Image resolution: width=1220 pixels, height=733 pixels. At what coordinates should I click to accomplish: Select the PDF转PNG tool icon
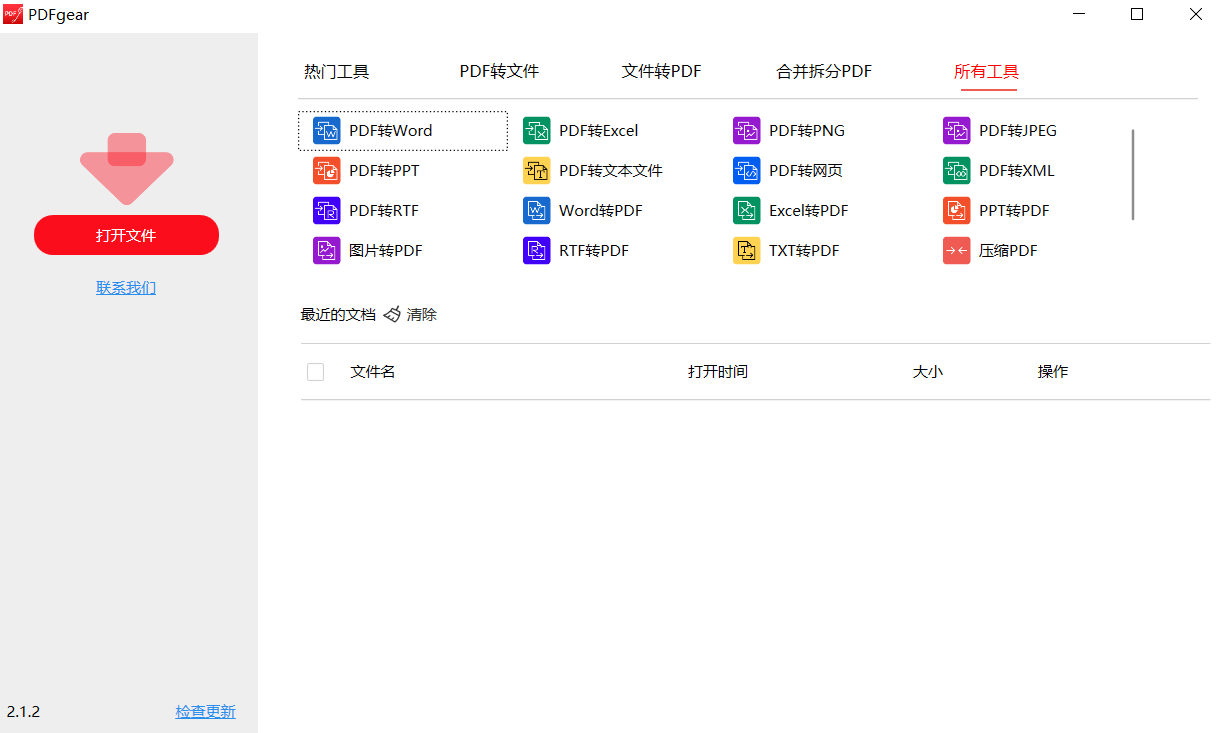[x=747, y=131]
